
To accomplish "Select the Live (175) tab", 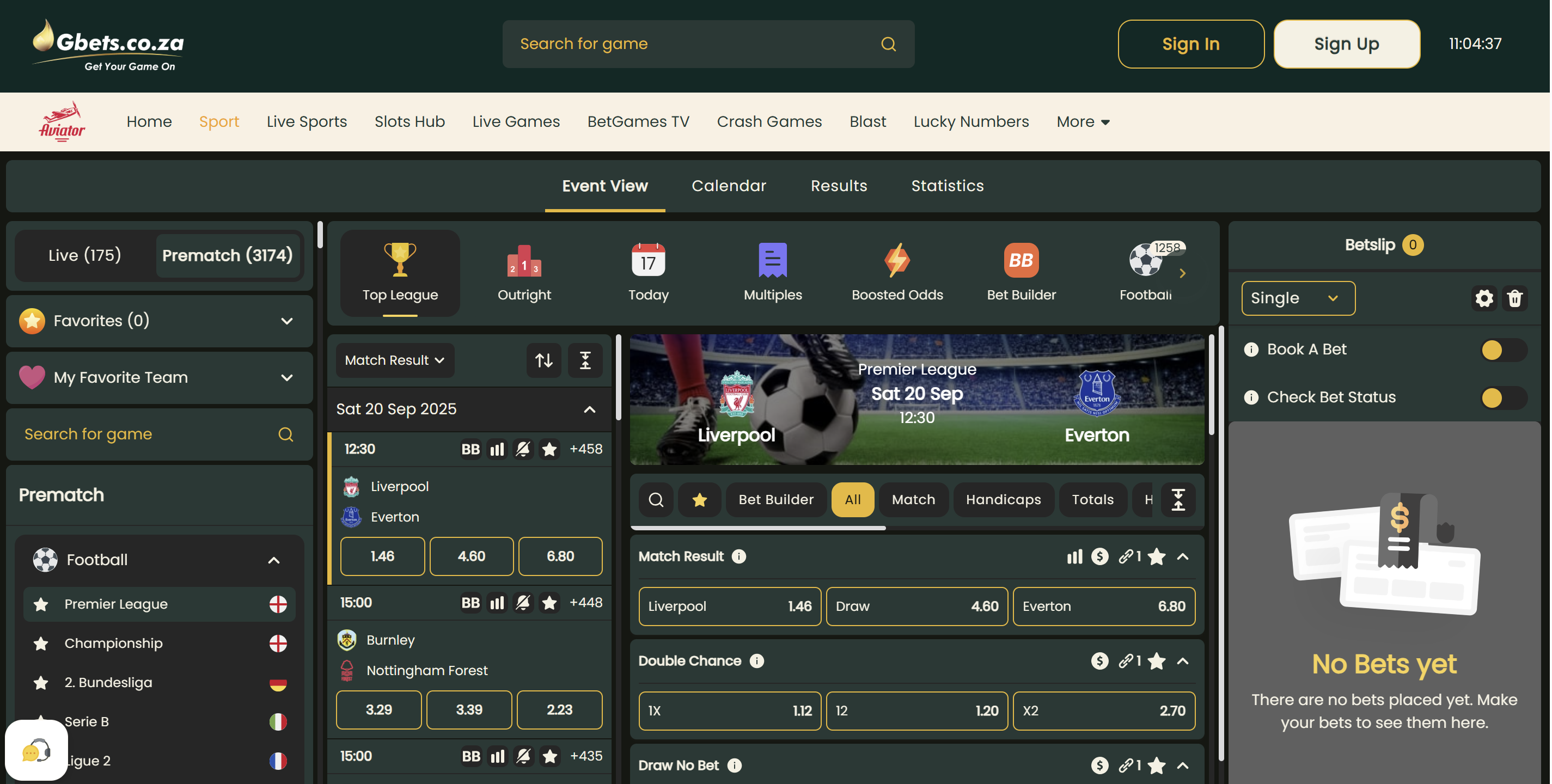I will 85,255.
